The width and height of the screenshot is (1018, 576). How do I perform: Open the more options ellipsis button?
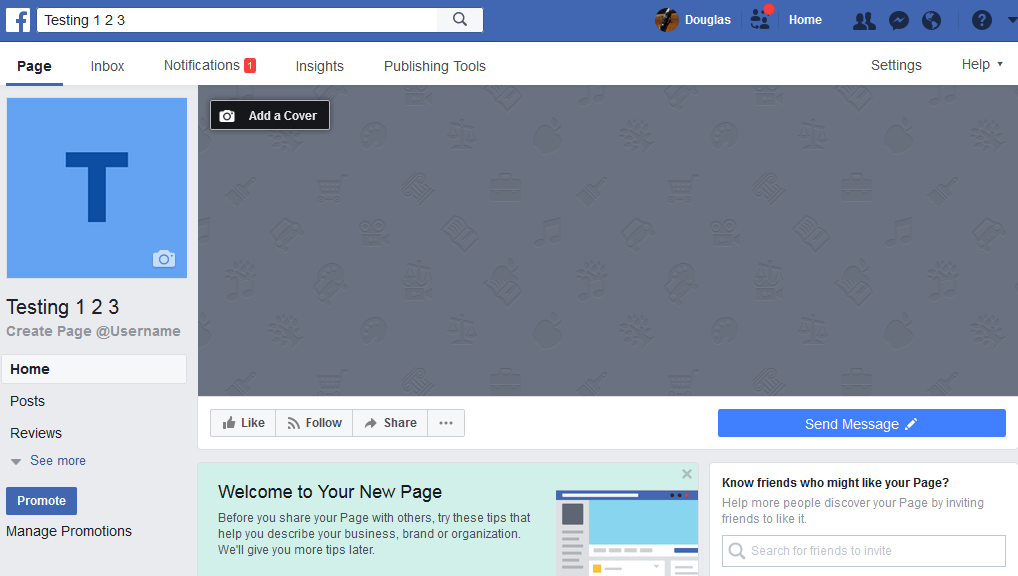coord(446,423)
